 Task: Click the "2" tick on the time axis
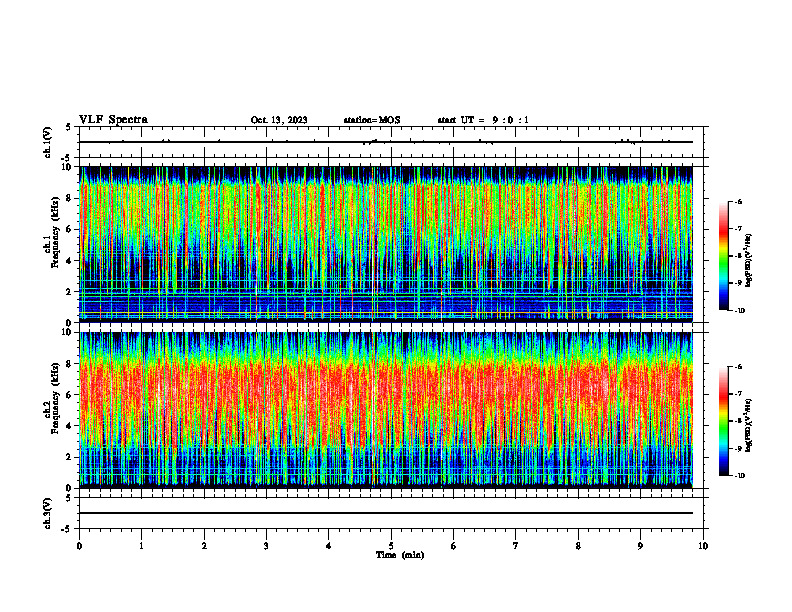click(x=204, y=546)
